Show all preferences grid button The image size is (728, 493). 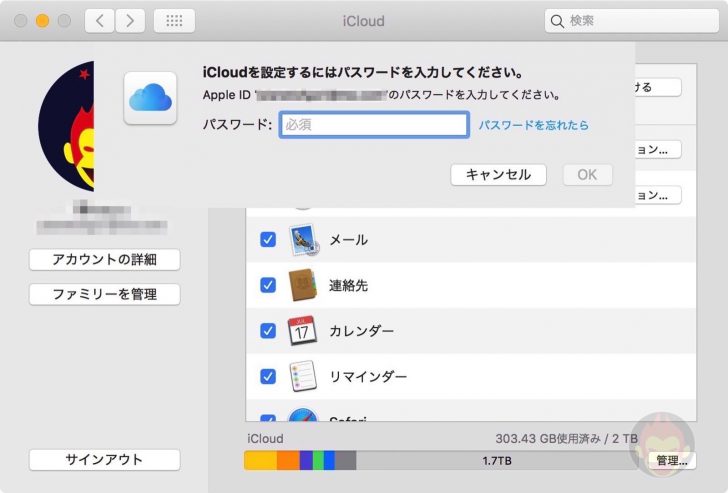(174, 21)
